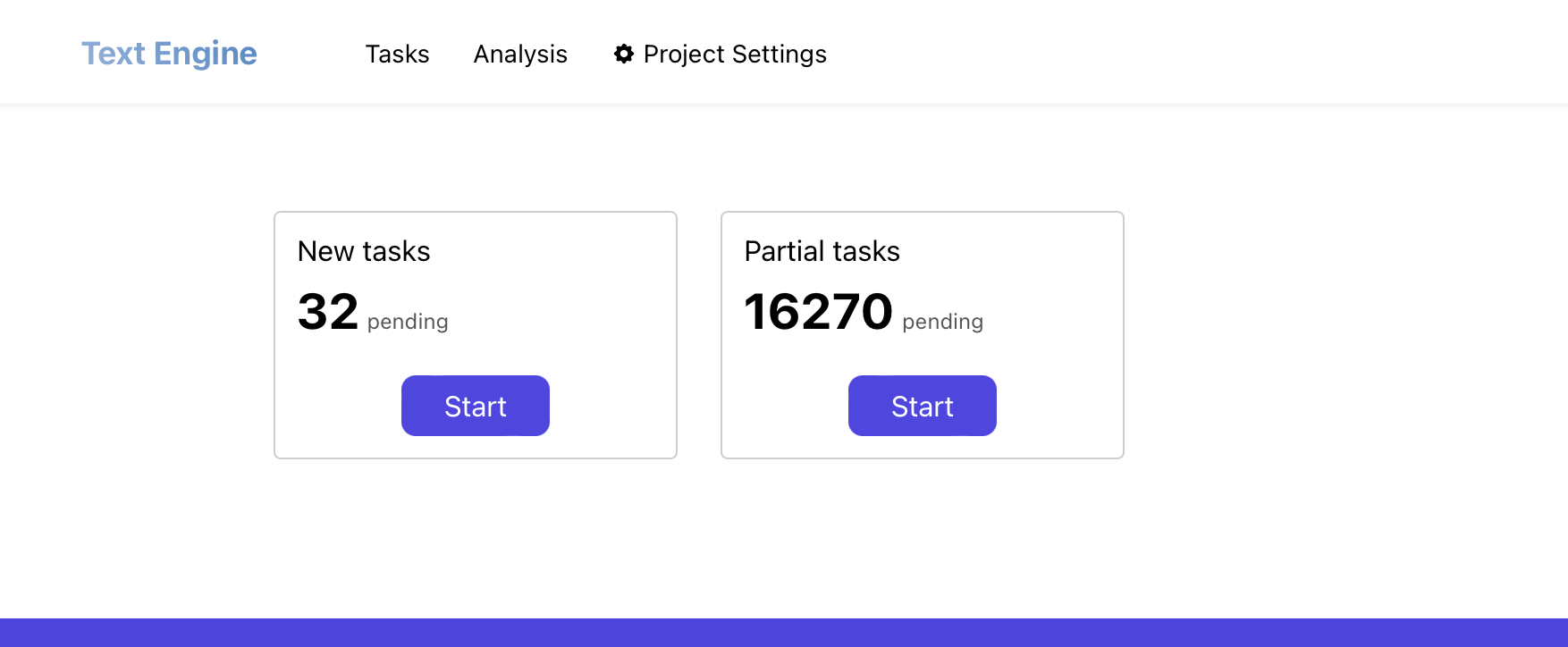Open the Project Settings text link

734,55
